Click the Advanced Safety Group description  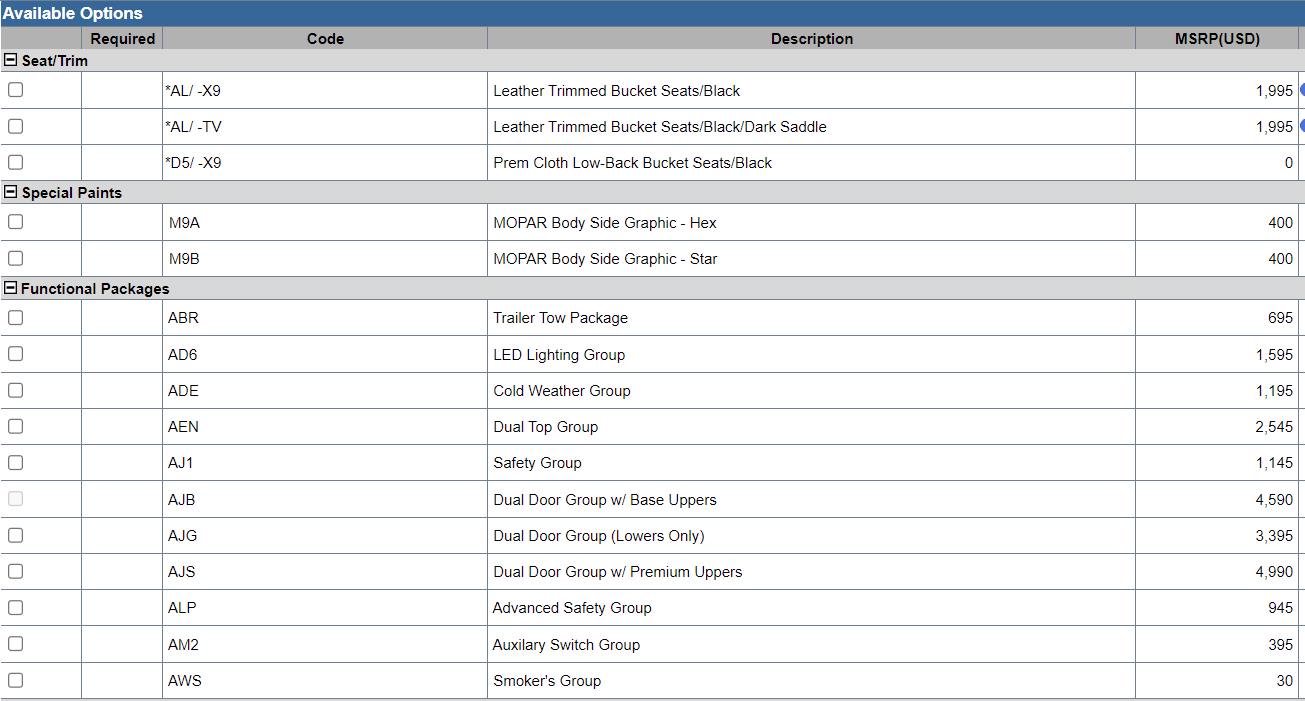[572, 608]
